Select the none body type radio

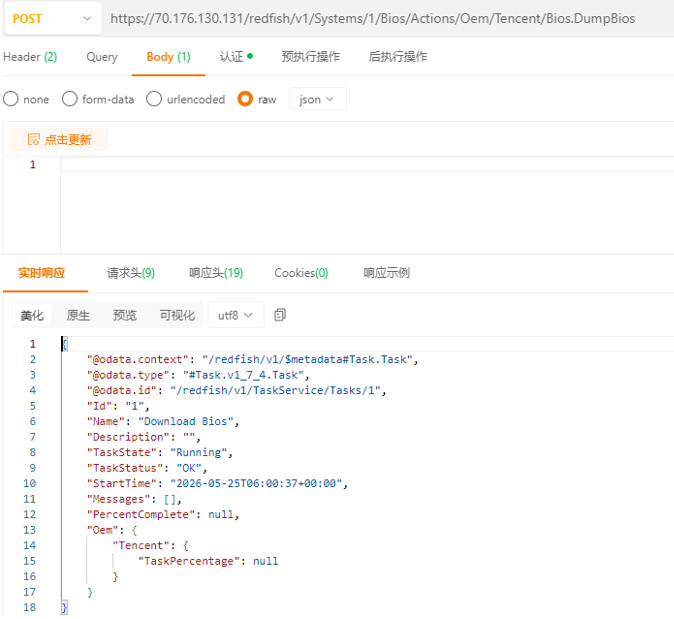pos(11,99)
